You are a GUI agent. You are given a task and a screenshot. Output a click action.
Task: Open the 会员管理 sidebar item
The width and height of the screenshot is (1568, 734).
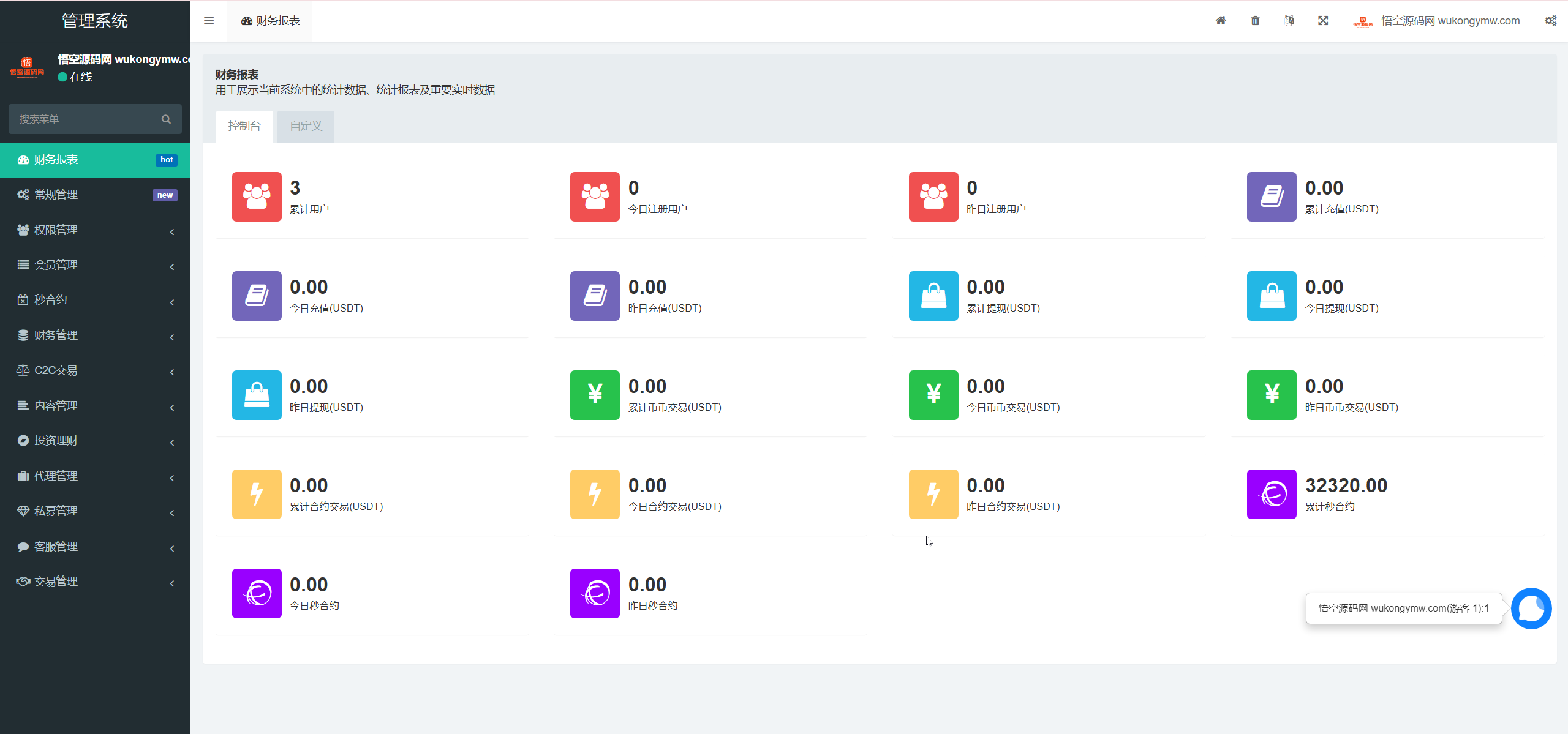pos(95,265)
